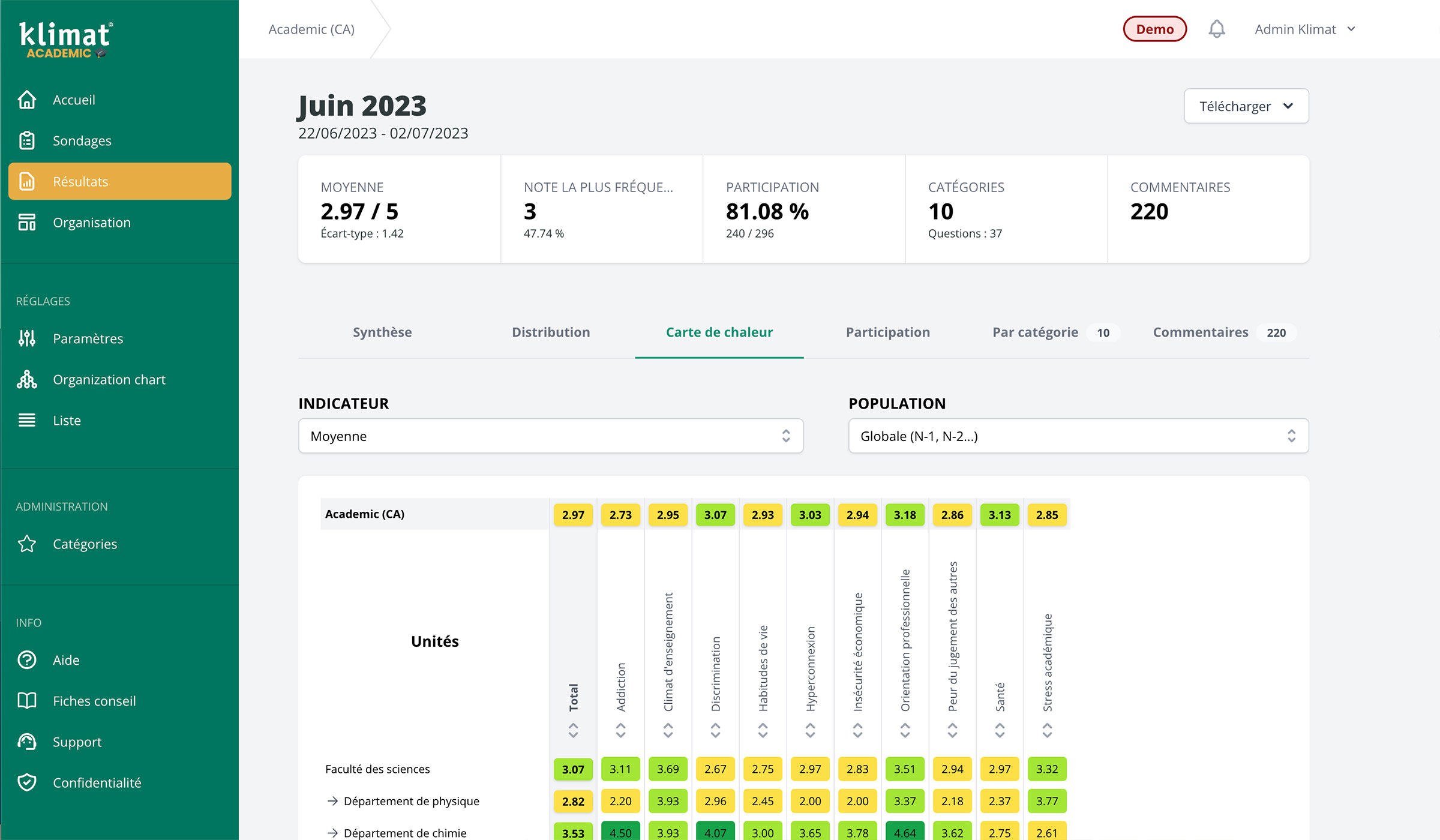The height and width of the screenshot is (840, 1440).
Task: Click Academic (CA) Addiction 2.73 cell
Action: (x=621, y=515)
